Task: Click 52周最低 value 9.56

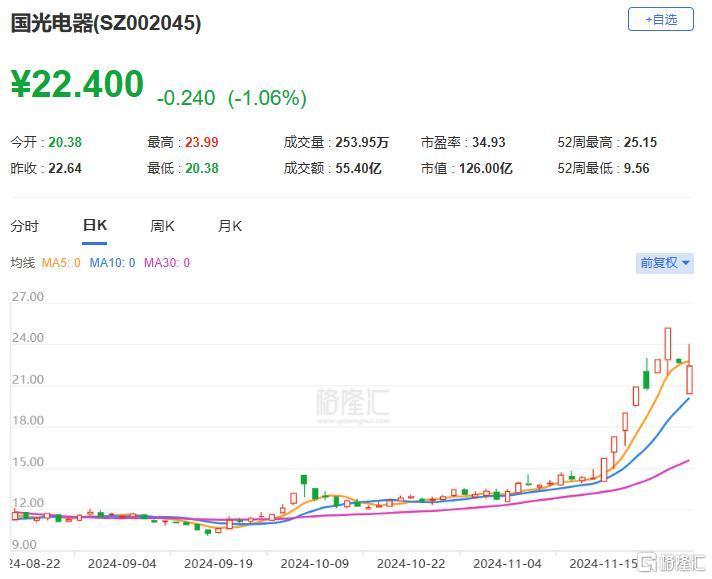Action: point(637,168)
